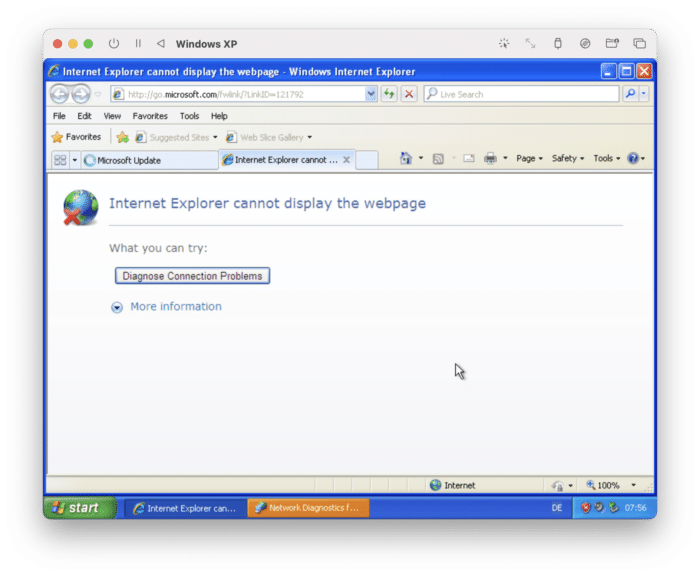The width and height of the screenshot is (700, 576).
Task: Open Network Diagnostics taskbar button
Action: tap(308, 508)
